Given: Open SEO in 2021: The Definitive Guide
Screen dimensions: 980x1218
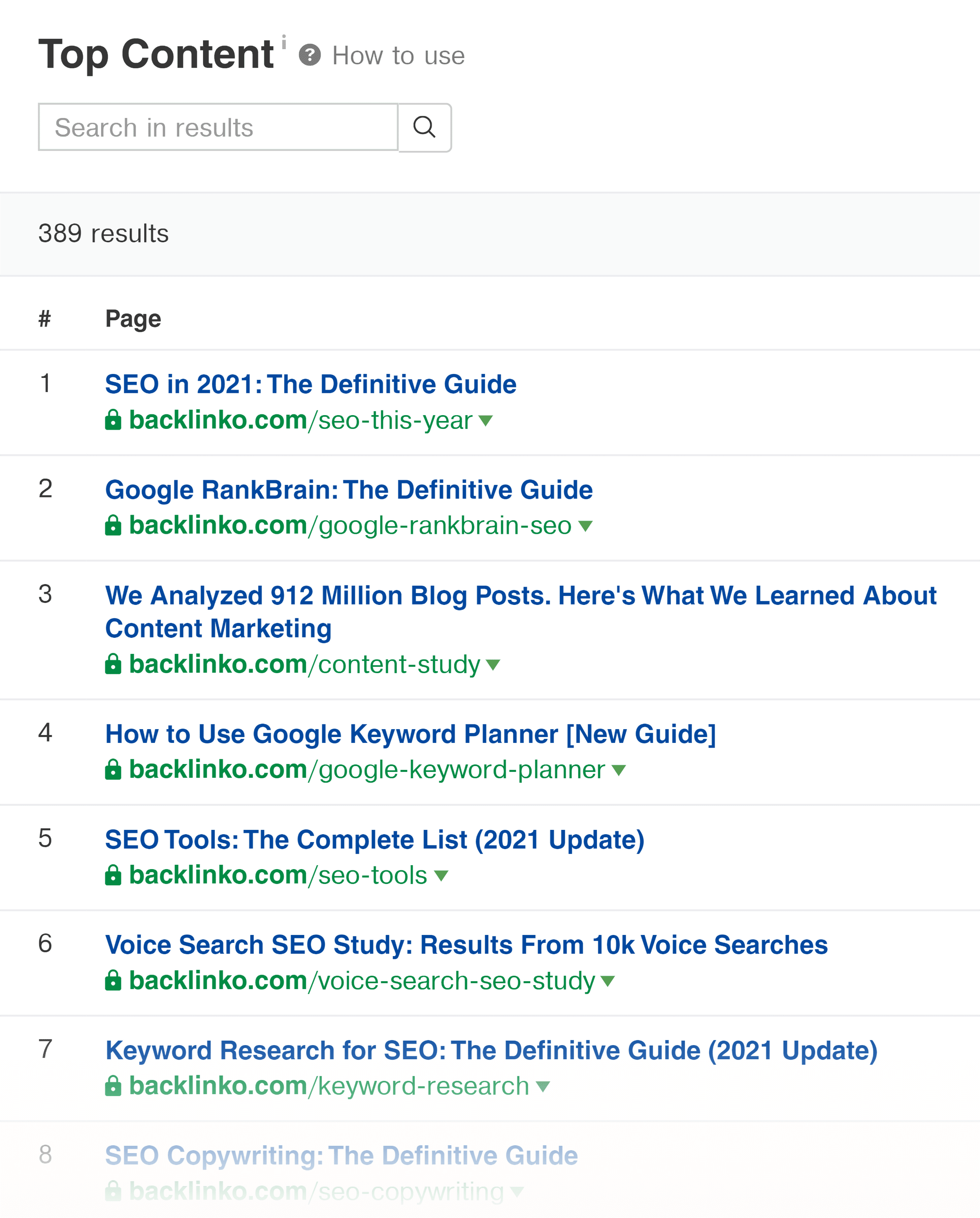Looking at the screenshot, I should coord(311,384).
